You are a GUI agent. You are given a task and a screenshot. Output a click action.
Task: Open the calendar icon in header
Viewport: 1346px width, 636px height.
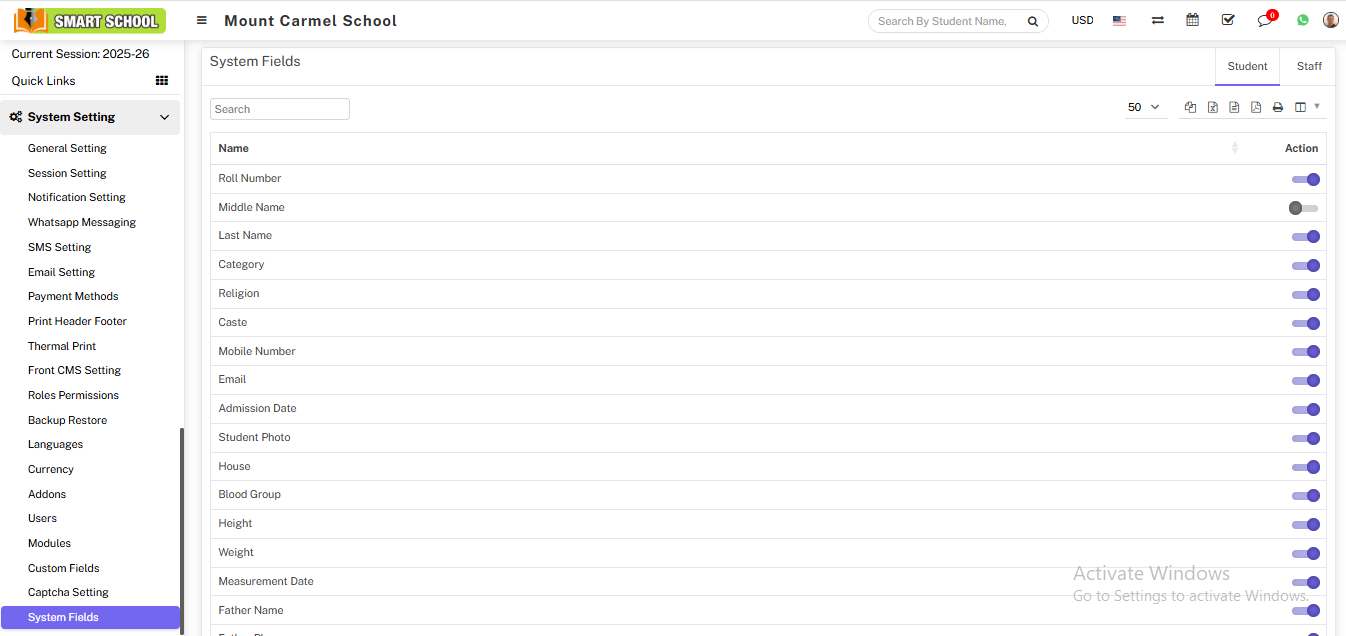pos(1192,20)
